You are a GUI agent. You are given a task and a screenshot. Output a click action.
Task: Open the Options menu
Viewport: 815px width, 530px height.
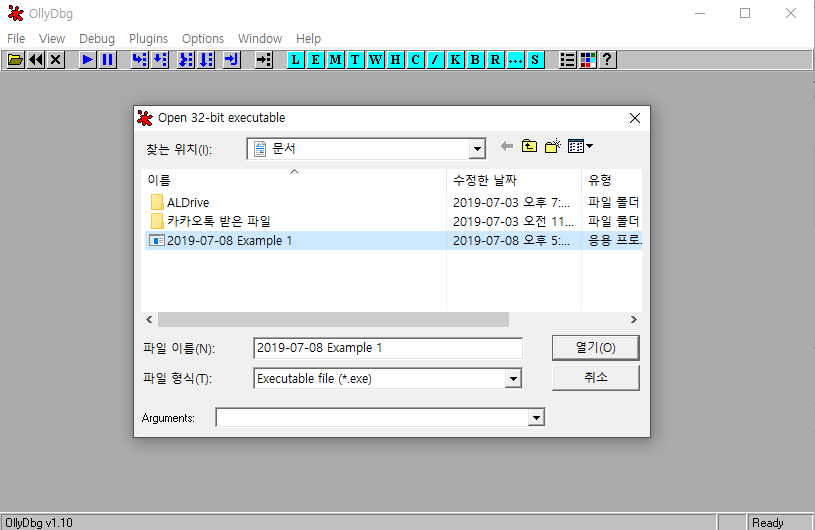(203, 38)
